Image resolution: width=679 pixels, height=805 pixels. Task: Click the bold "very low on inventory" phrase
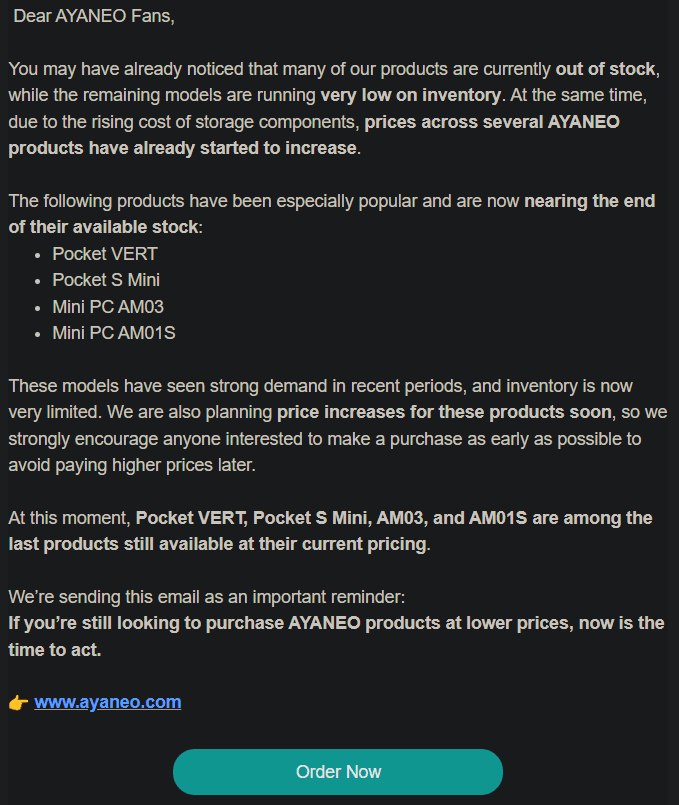410,96
